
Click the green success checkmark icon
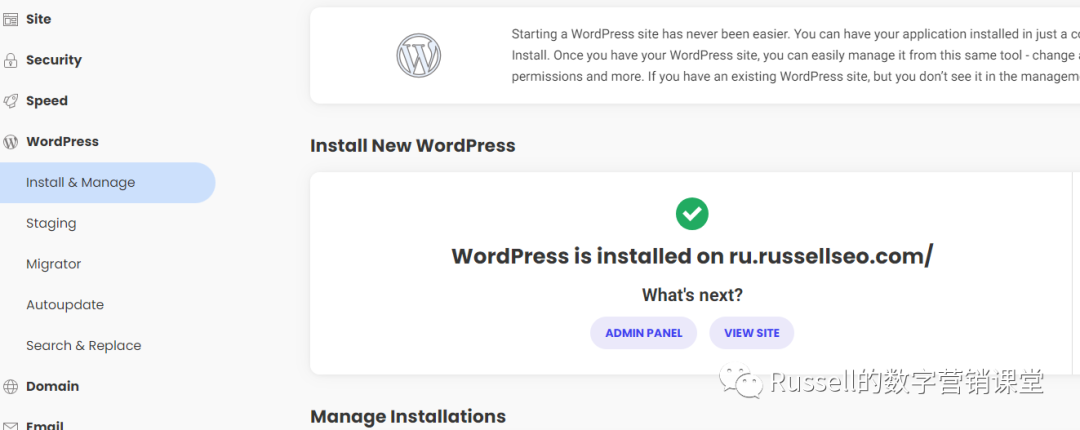coord(691,213)
